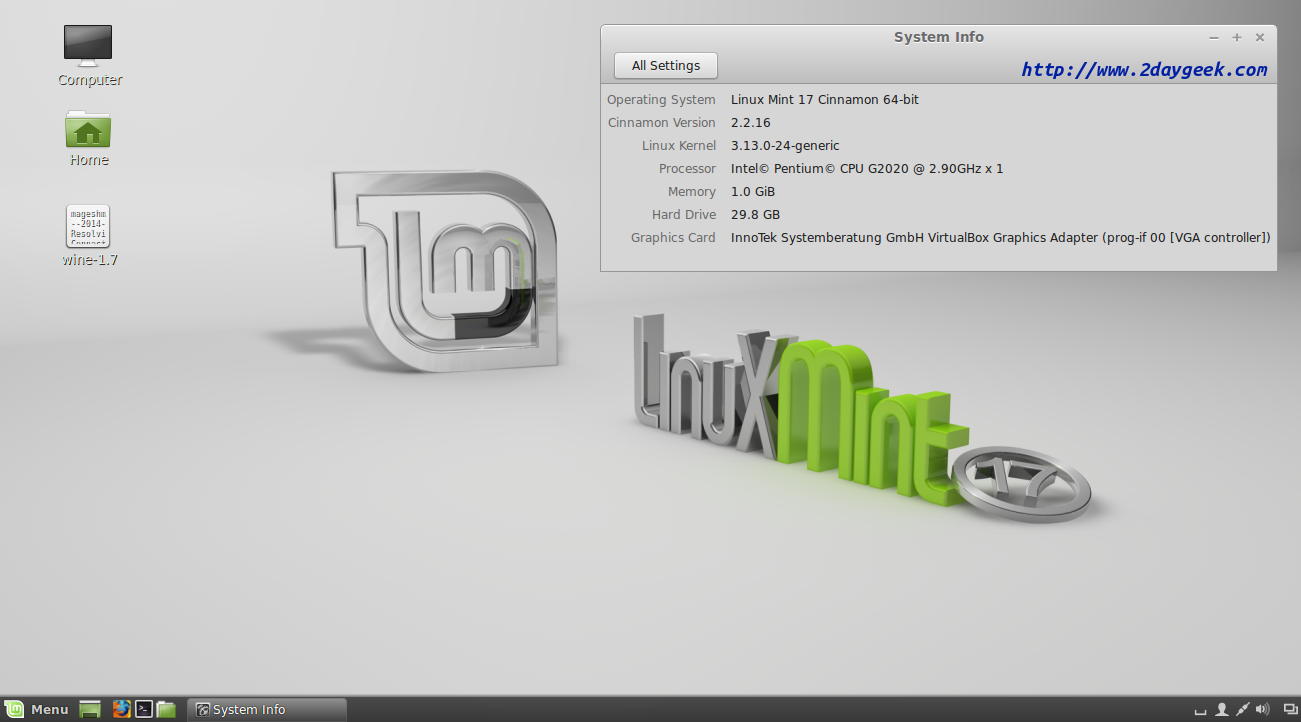1301x722 pixels.
Task: Click the Show Desktop icon in panel
Action: (90, 709)
